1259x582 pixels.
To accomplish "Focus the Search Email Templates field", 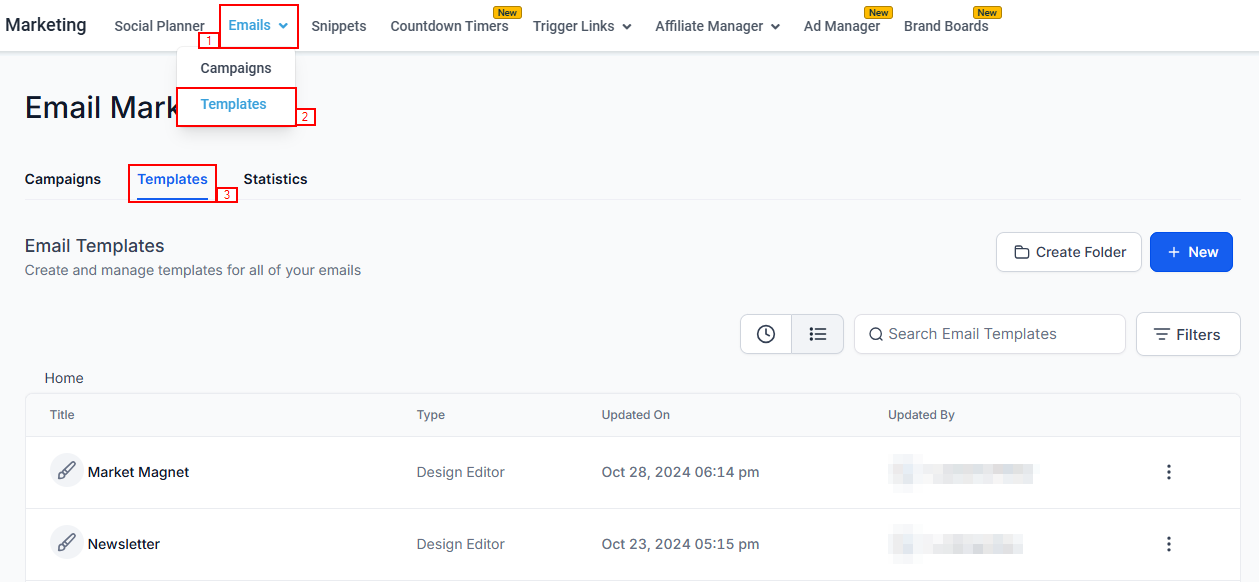I will pyautogui.click(x=990, y=334).
